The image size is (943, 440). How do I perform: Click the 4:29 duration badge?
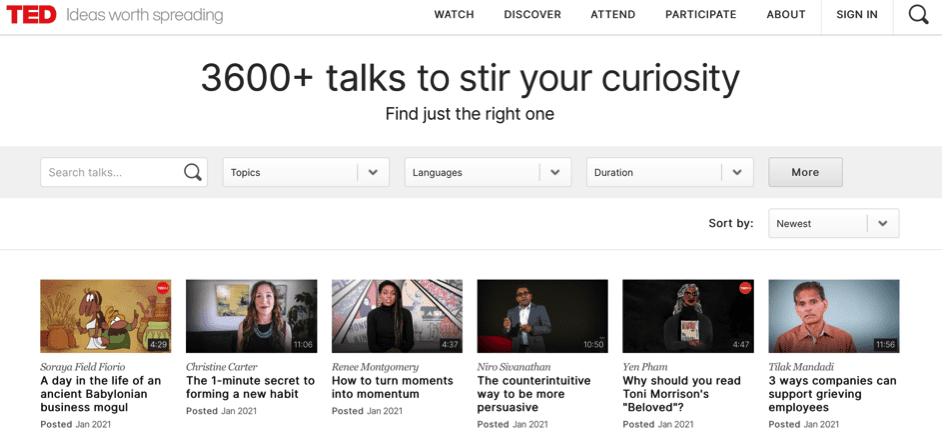point(158,345)
